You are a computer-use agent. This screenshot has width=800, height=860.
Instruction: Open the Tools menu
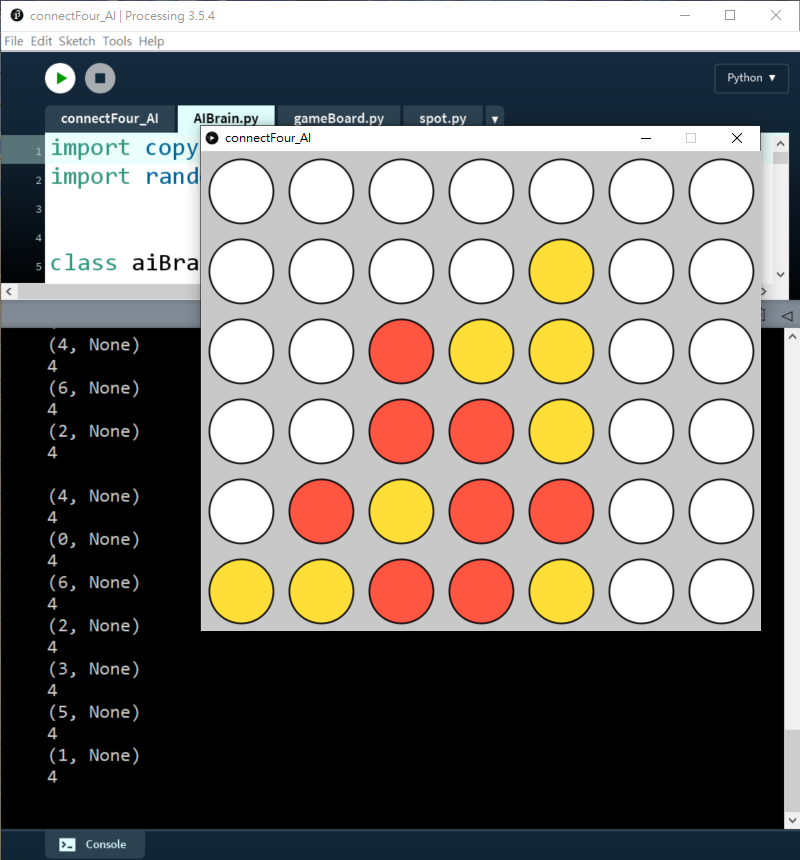pyautogui.click(x=117, y=41)
